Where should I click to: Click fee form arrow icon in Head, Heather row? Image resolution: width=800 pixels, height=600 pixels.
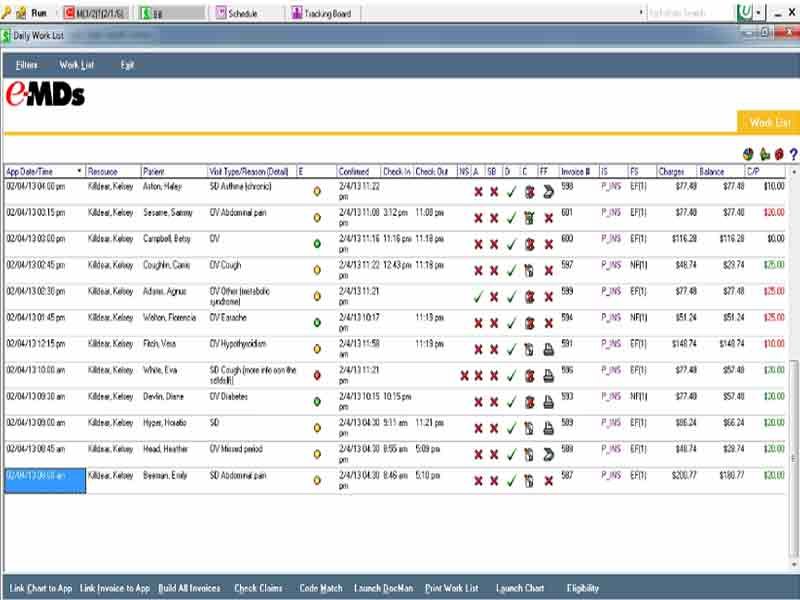548,455
